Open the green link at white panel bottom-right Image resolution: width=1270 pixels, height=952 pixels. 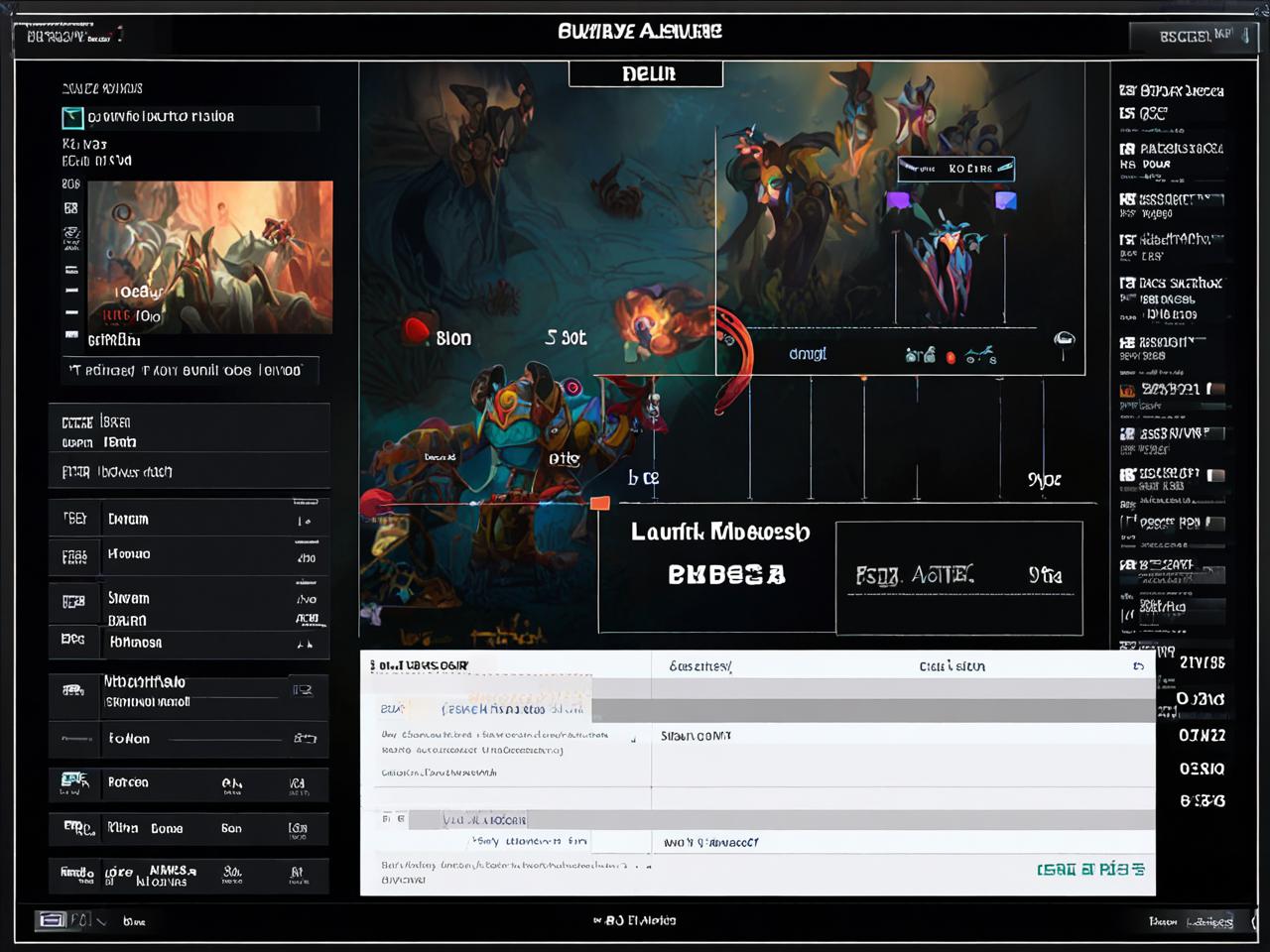click(1090, 870)
